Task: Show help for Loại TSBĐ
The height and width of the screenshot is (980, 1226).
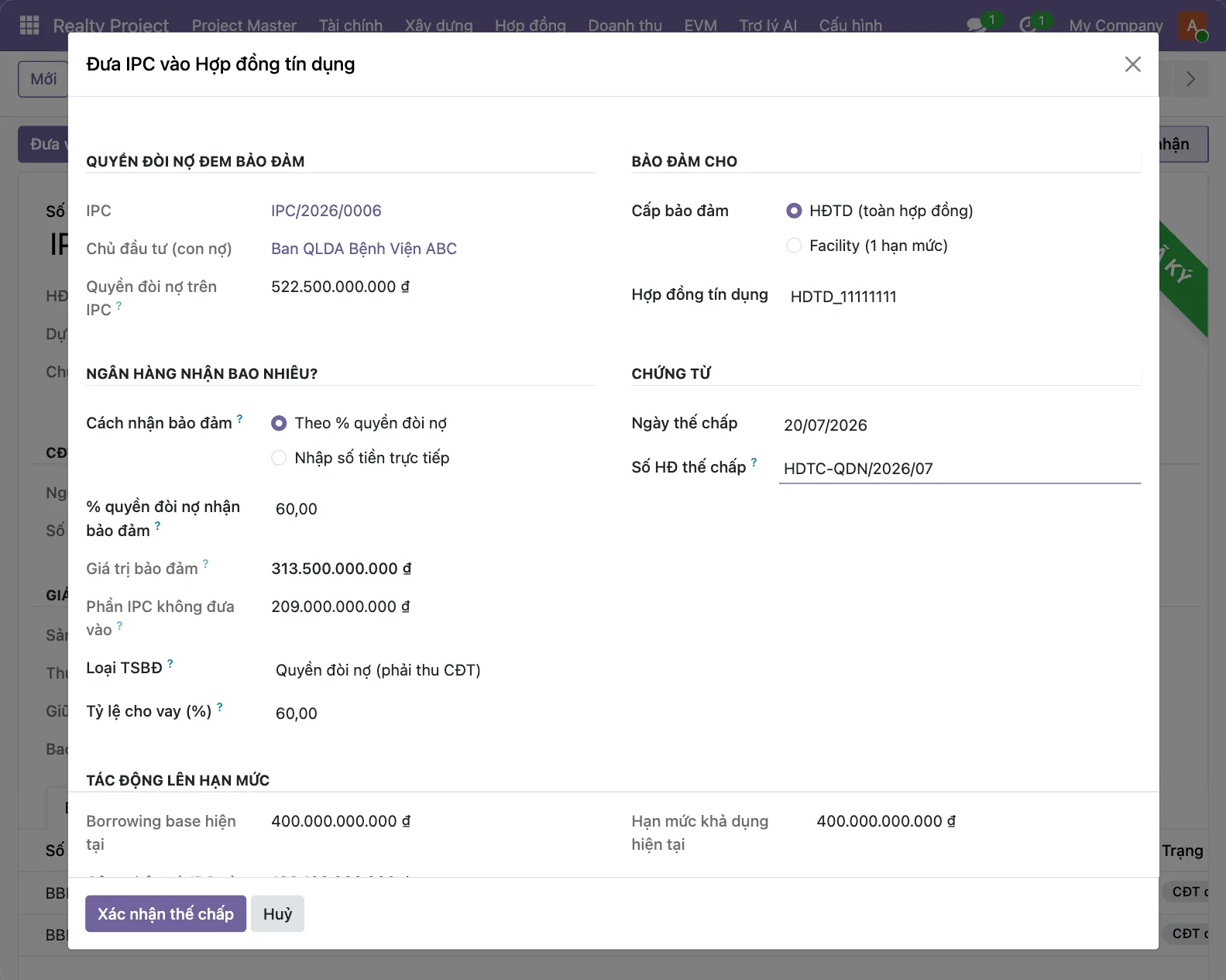Action: click(x=170, y=664)
